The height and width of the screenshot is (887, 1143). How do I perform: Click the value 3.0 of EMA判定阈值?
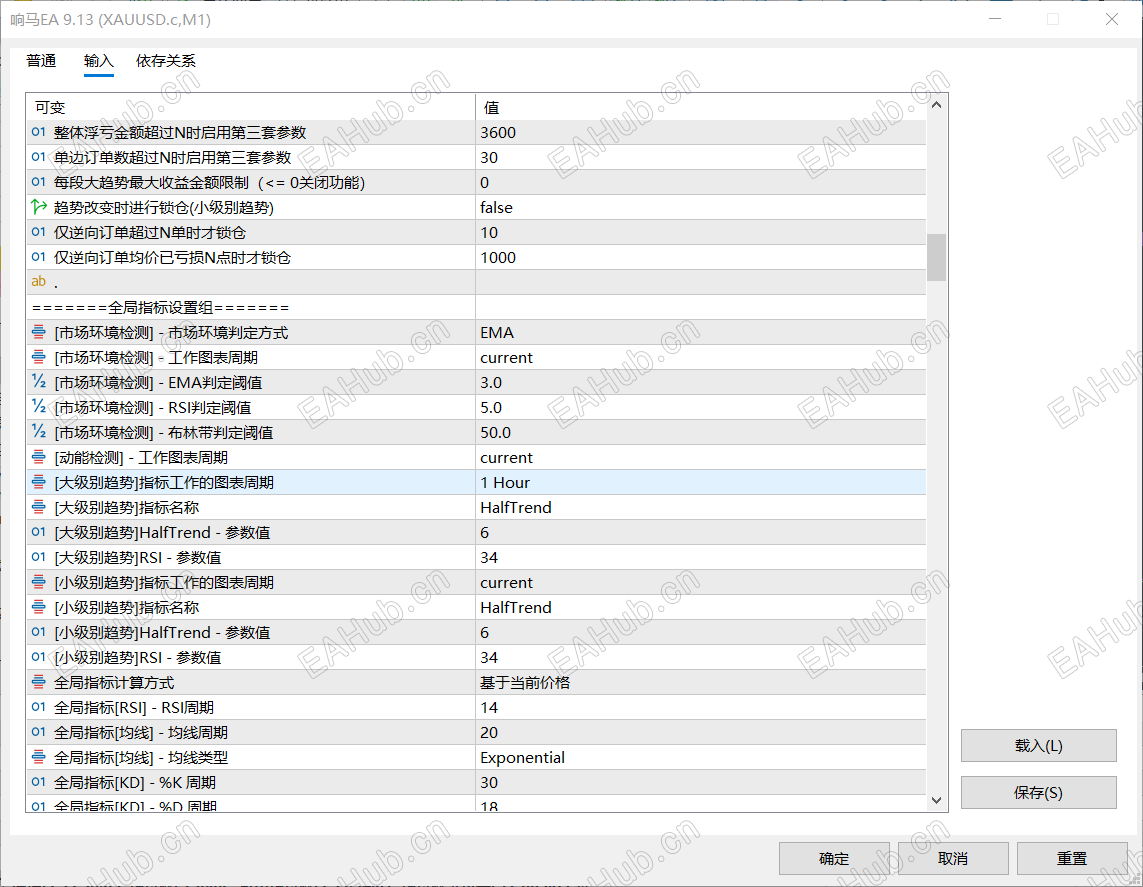701,382
